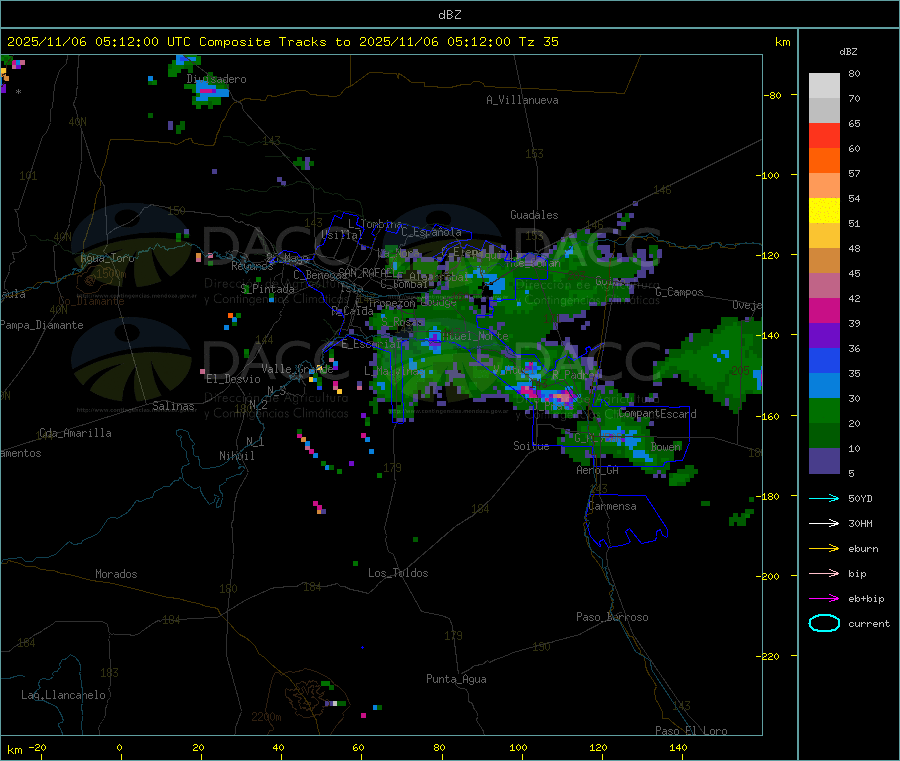Click the Paso_Barroso location label
This screenshot has height=761, width=900.
click(612, 617)
